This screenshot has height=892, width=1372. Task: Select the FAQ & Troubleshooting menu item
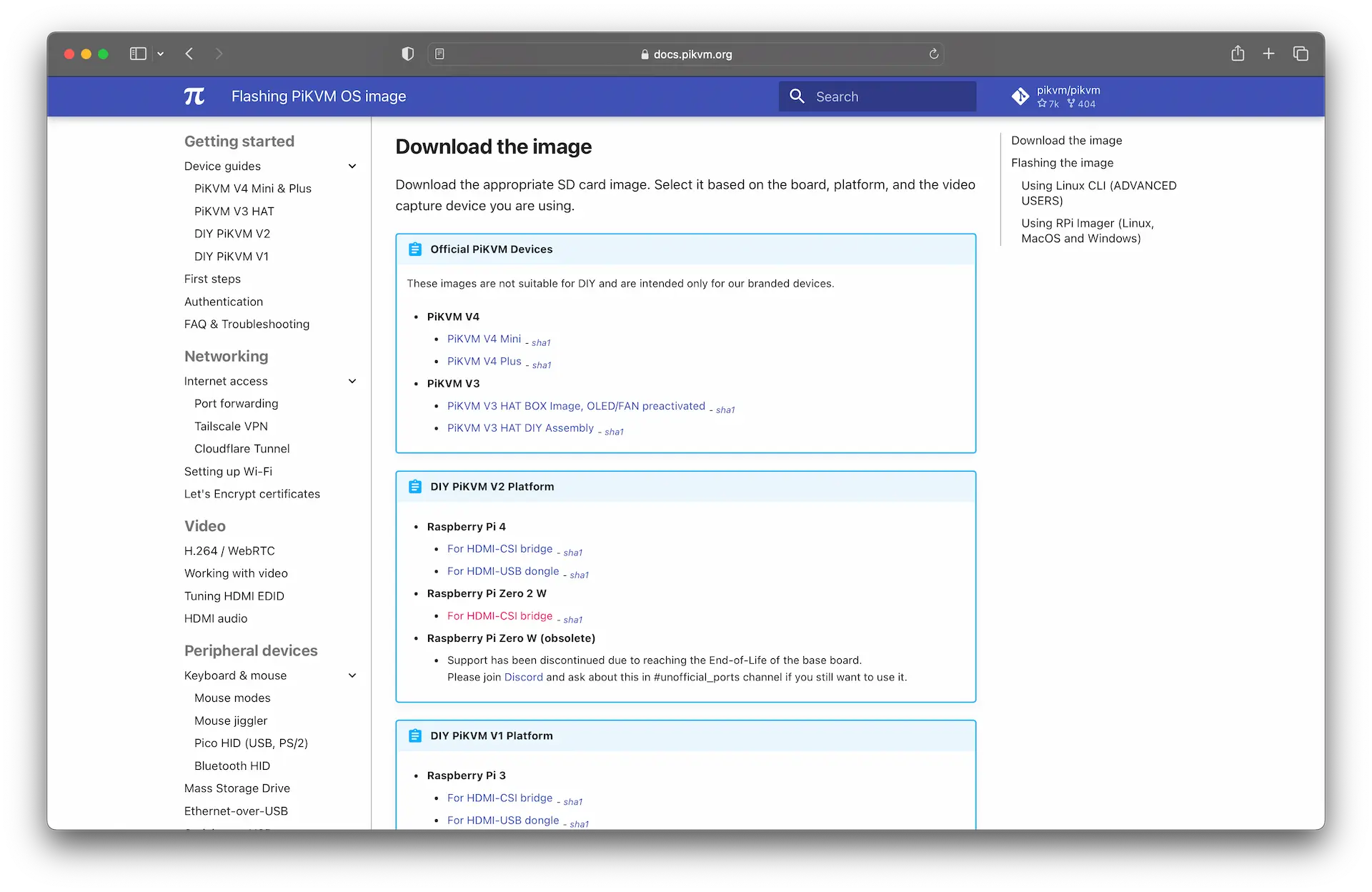[x=247, y=323]
